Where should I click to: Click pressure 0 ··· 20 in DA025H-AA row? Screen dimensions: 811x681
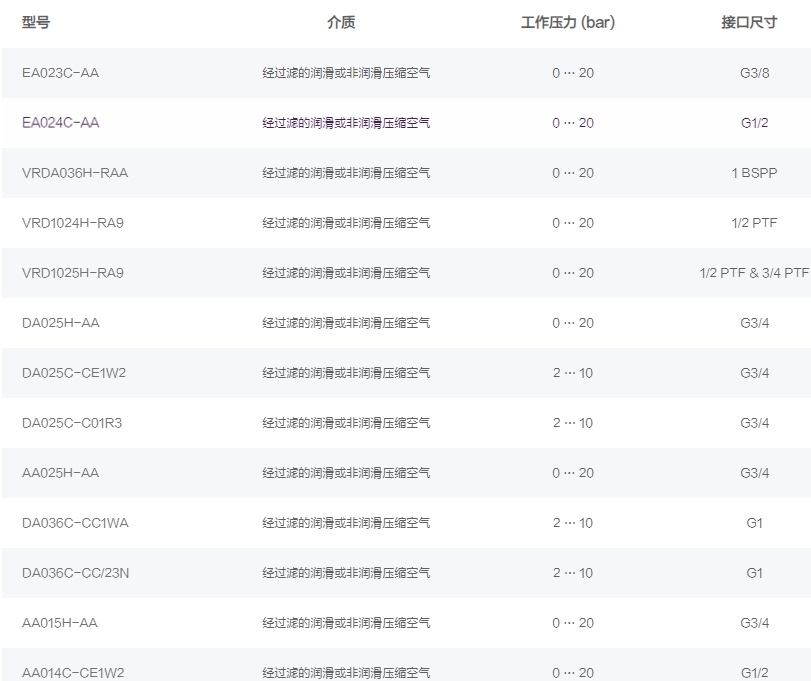click(x=573, y=323)
